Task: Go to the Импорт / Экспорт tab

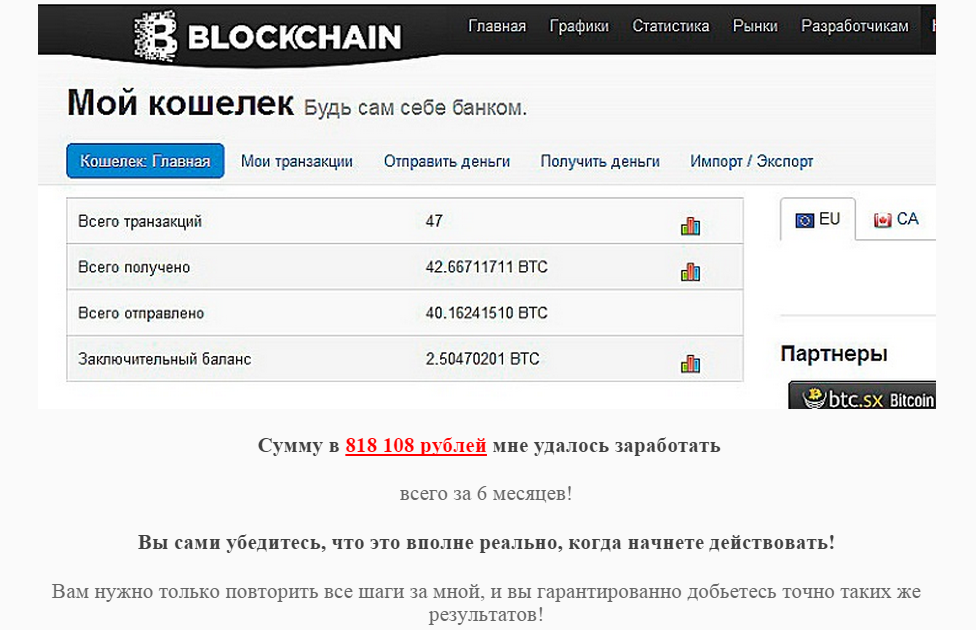Action: click(x=751, y=161)
